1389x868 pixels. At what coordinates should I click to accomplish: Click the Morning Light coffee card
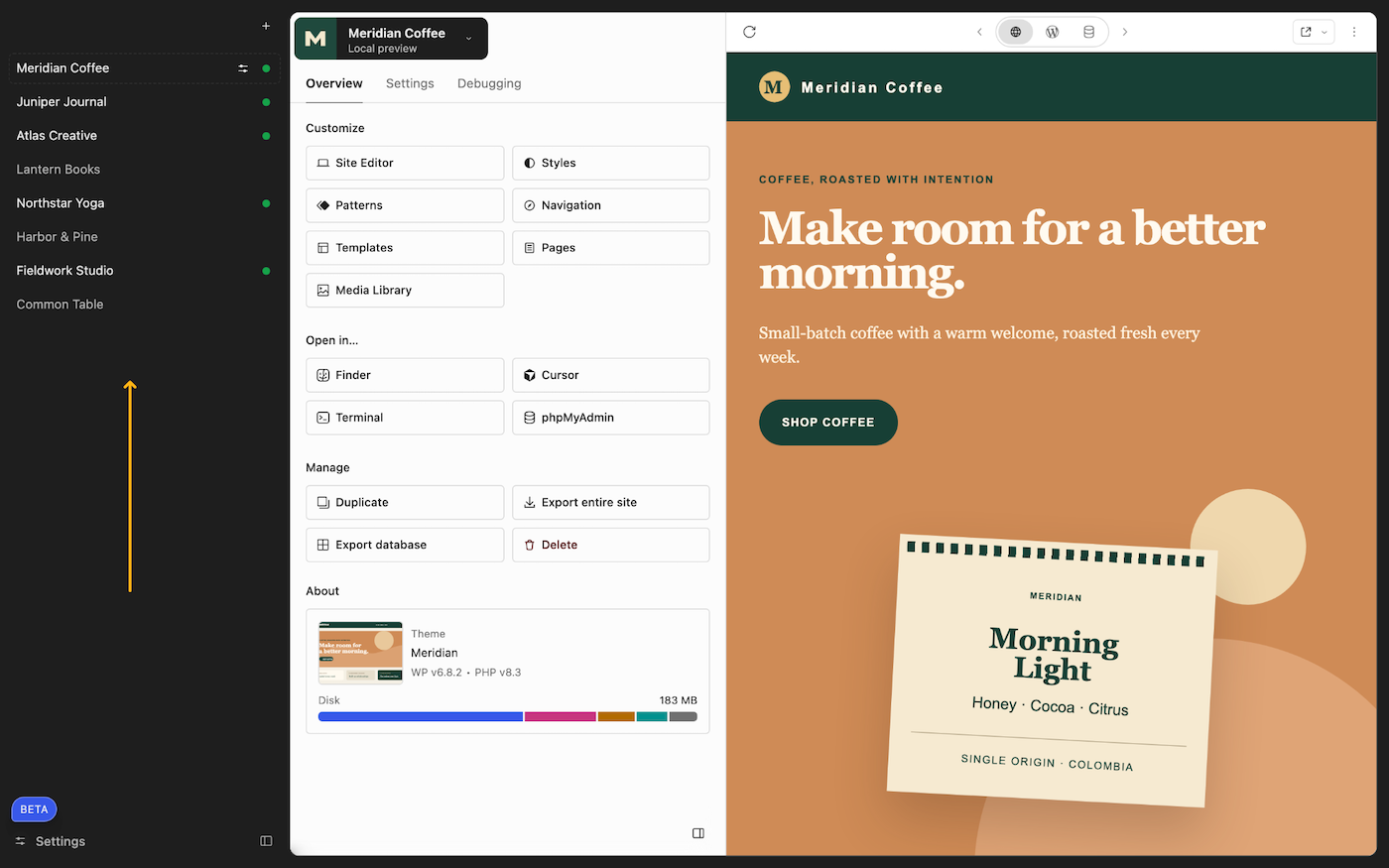1053,671
